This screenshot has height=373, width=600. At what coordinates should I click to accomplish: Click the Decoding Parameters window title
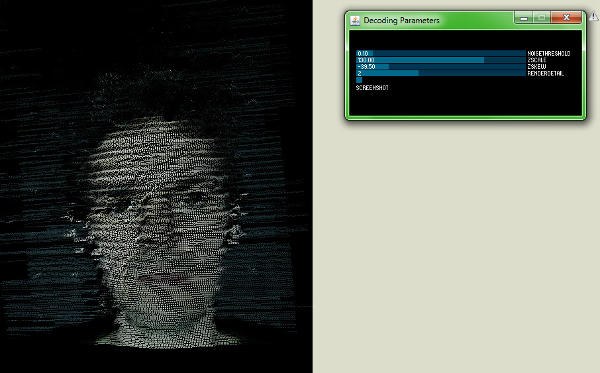[x=401, y=20]
